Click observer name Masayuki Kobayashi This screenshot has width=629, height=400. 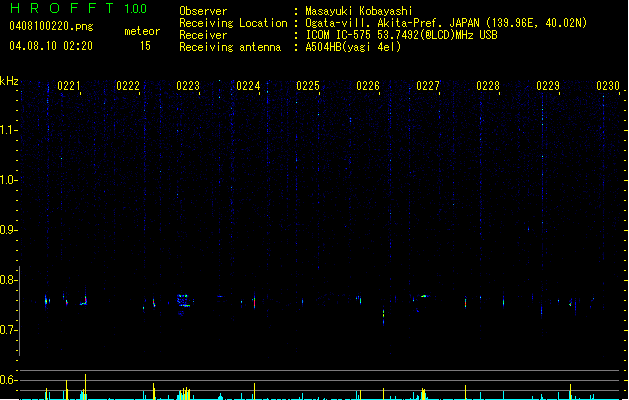(359, 11)
